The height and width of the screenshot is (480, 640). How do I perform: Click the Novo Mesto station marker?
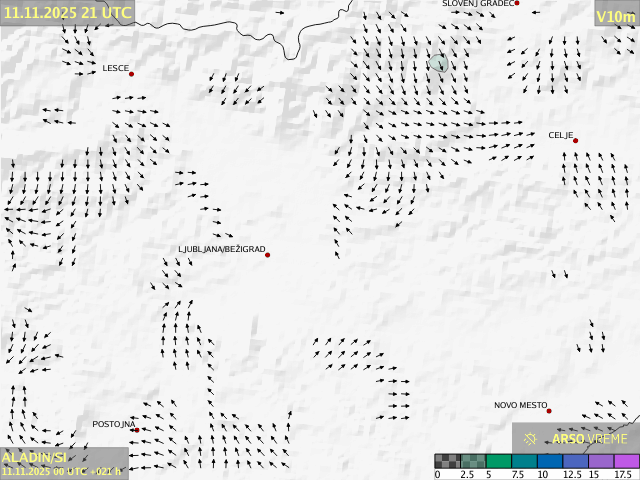coord(549,411)
